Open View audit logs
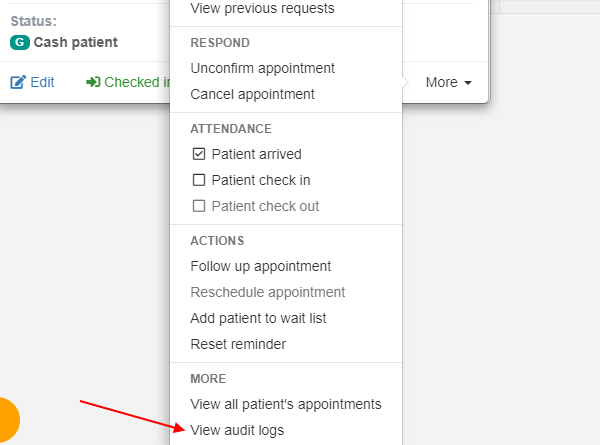600x445 pixels. click(x=237, y=430)
